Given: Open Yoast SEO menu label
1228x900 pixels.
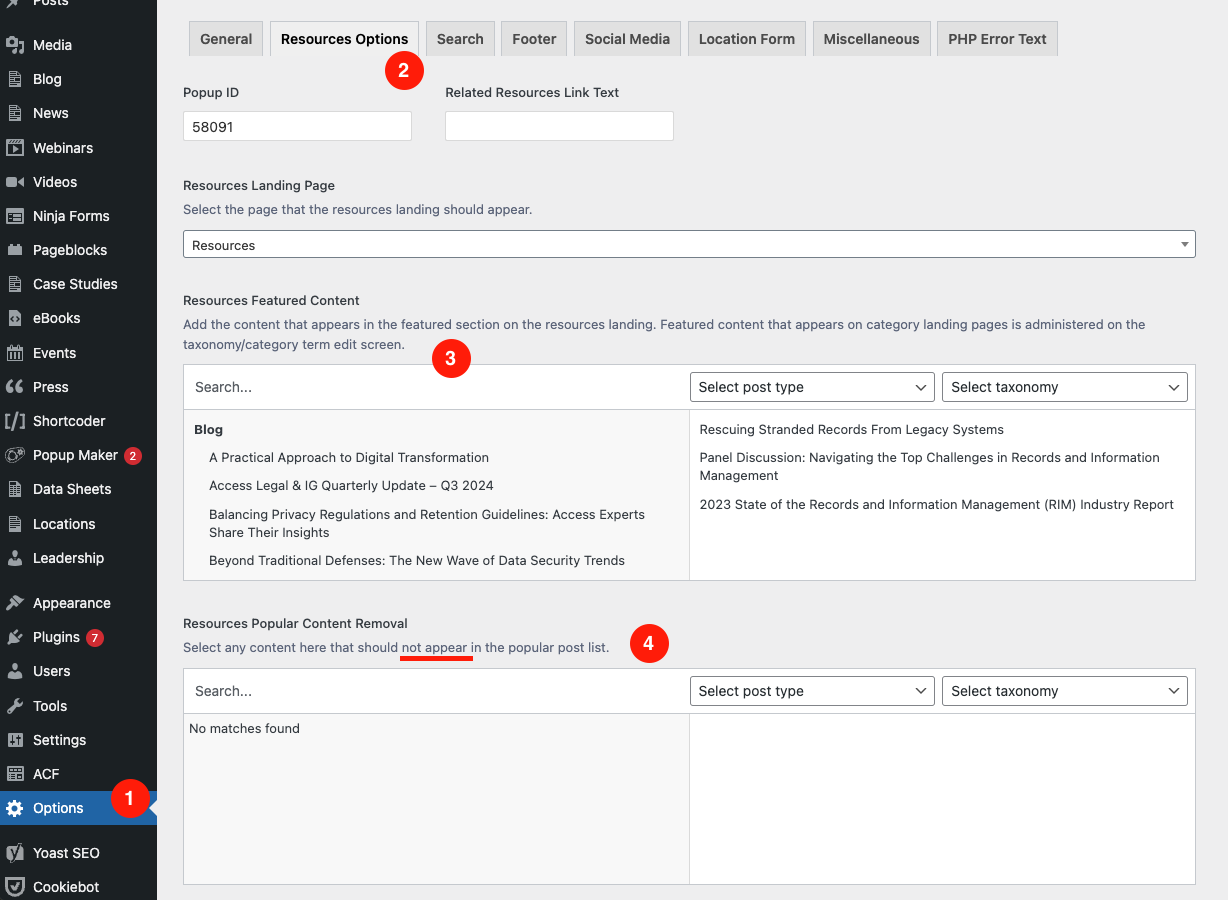Looking at the screenshot, I should 66,853.
